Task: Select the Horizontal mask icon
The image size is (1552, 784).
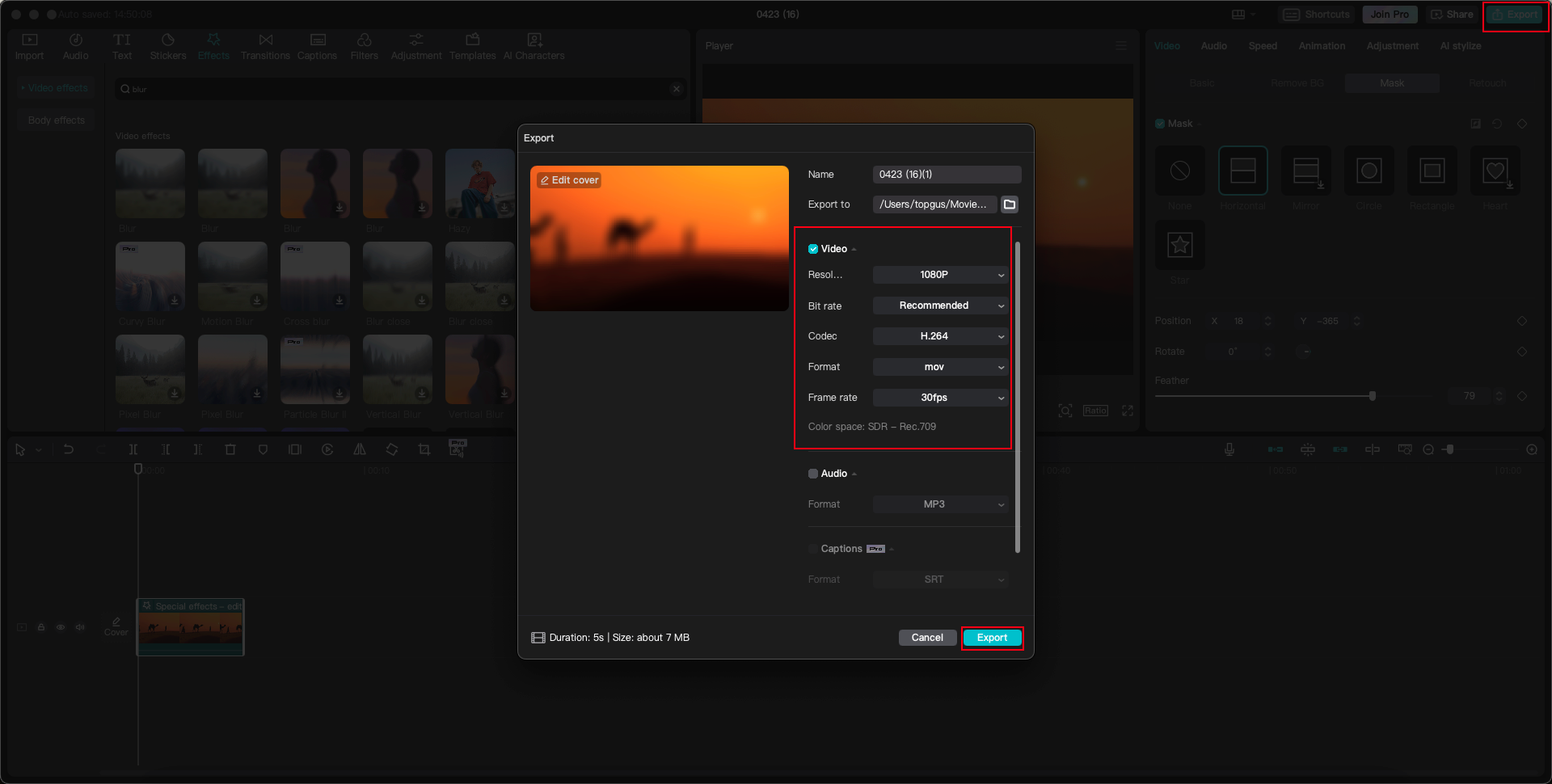Action: tap(1243, 171)
